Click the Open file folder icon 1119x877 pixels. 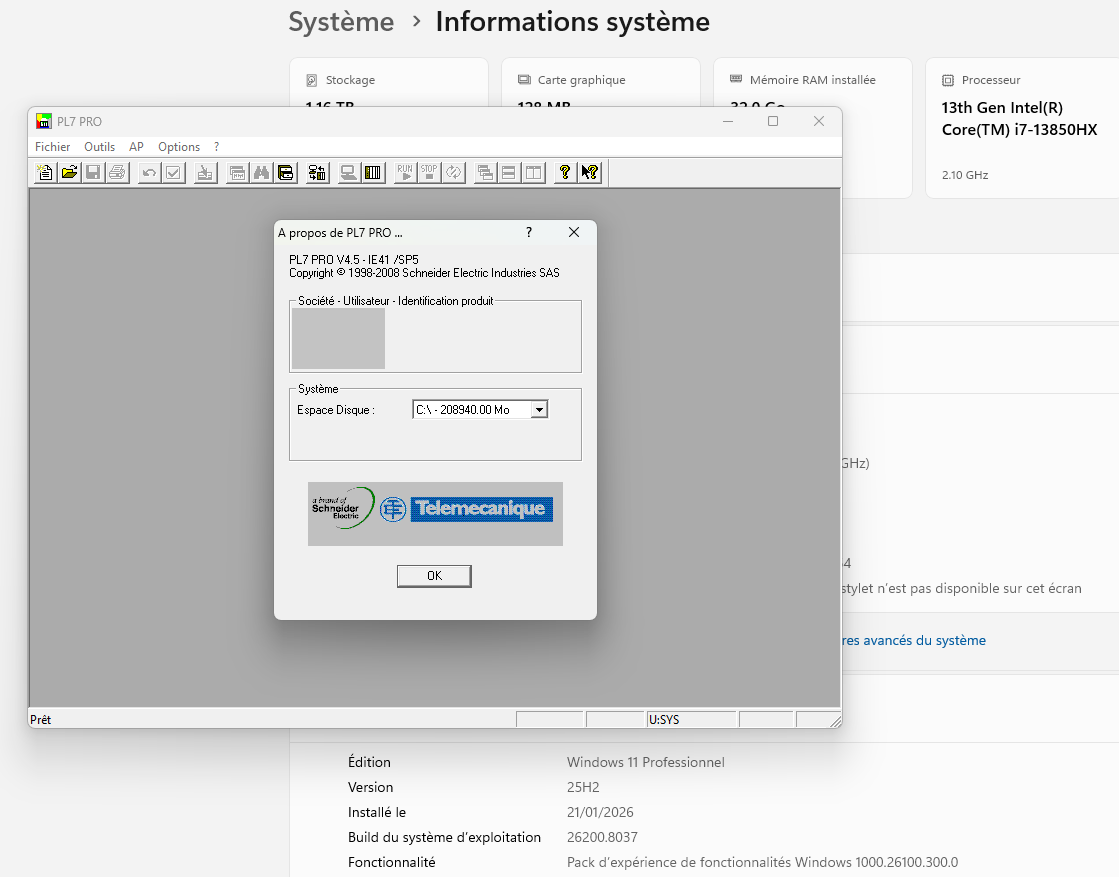pyautogui.click(x=69, y=172)
